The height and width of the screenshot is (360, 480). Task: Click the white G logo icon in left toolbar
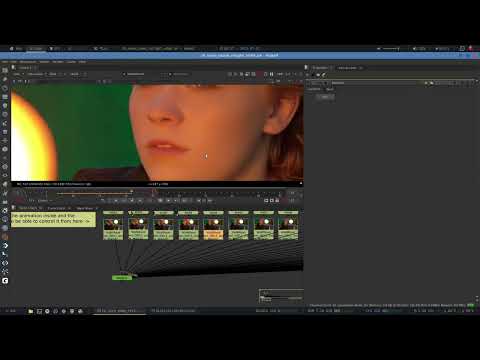(5, 281)
